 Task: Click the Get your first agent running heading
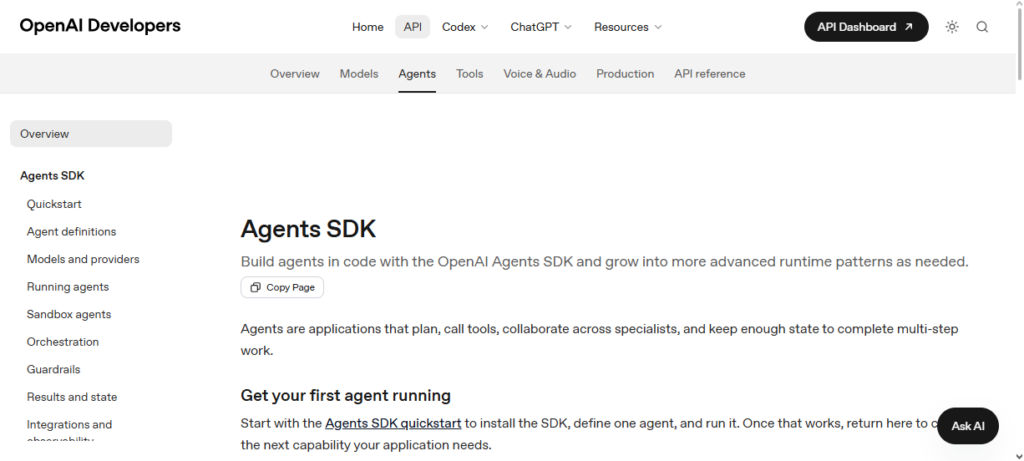tap(345, 396)
